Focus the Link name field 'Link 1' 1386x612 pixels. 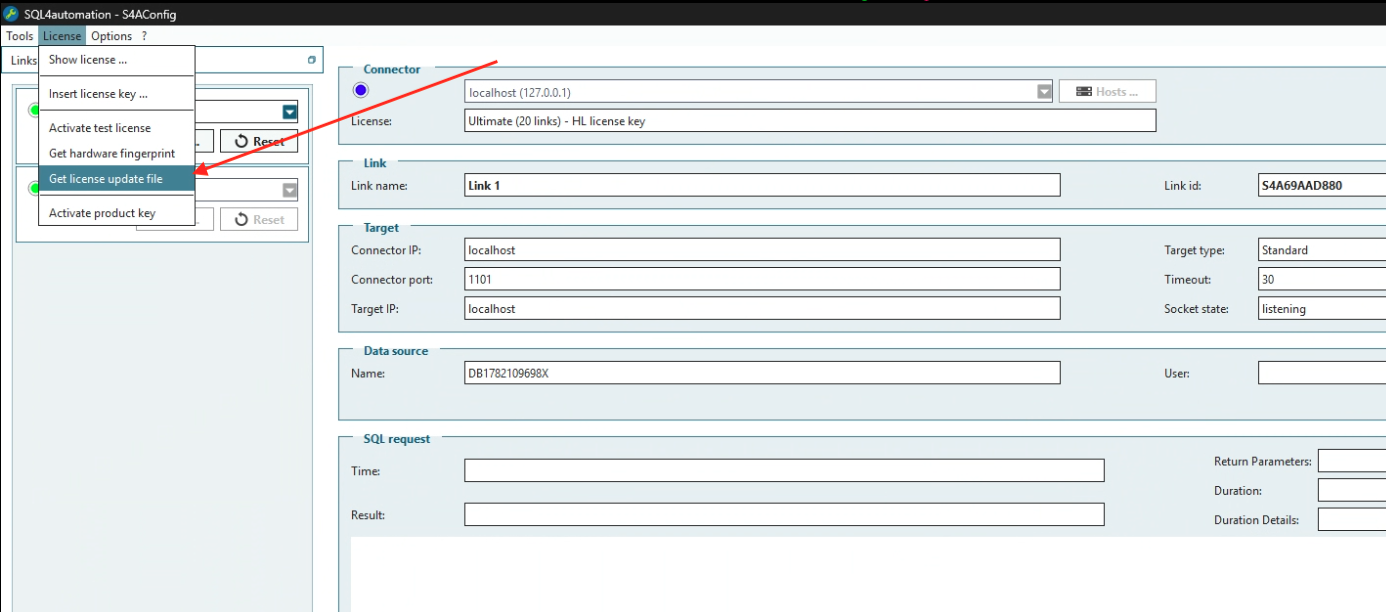point(762,185)
